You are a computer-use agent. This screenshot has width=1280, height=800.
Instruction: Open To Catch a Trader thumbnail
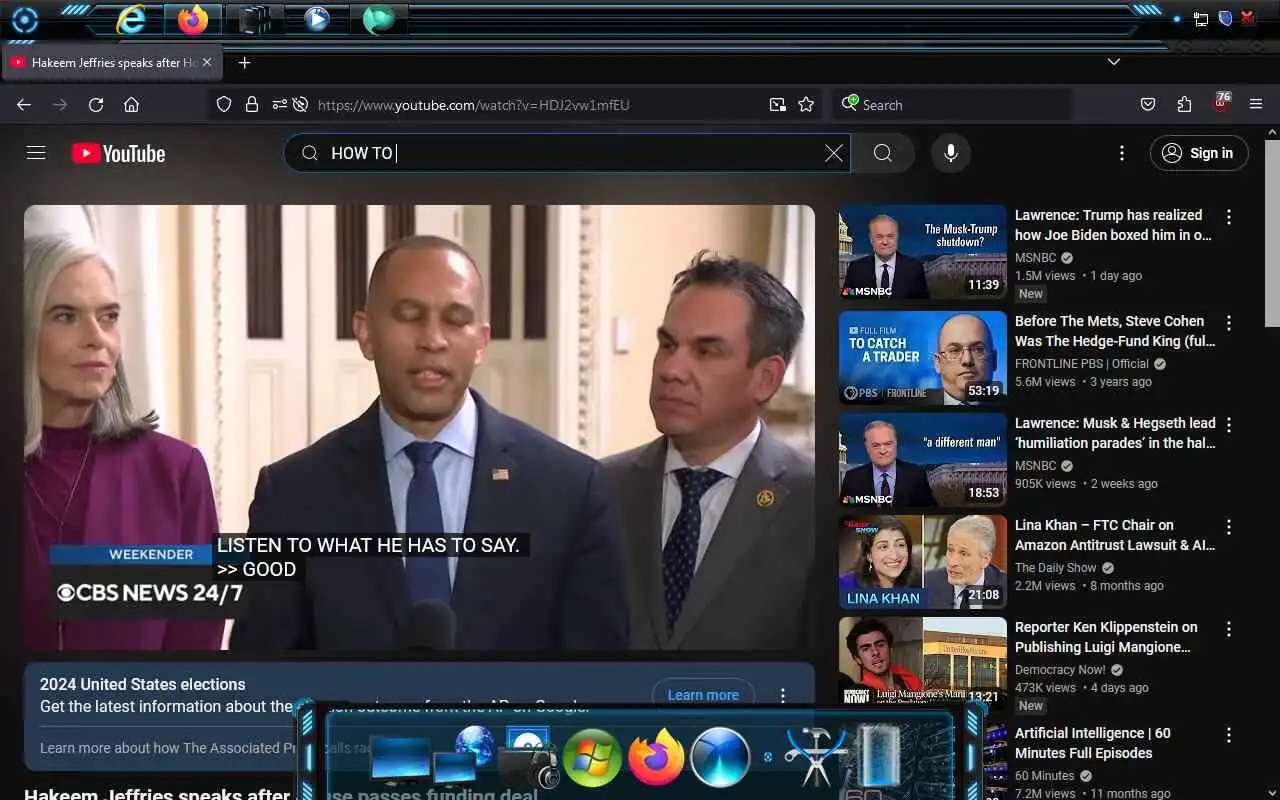click(x=922, y=358)
